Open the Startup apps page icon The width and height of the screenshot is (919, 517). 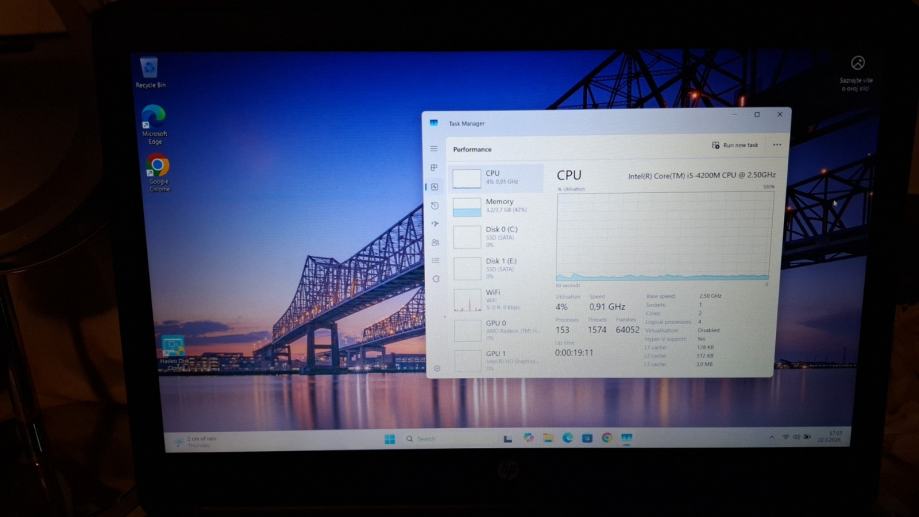tap(435, 224)
